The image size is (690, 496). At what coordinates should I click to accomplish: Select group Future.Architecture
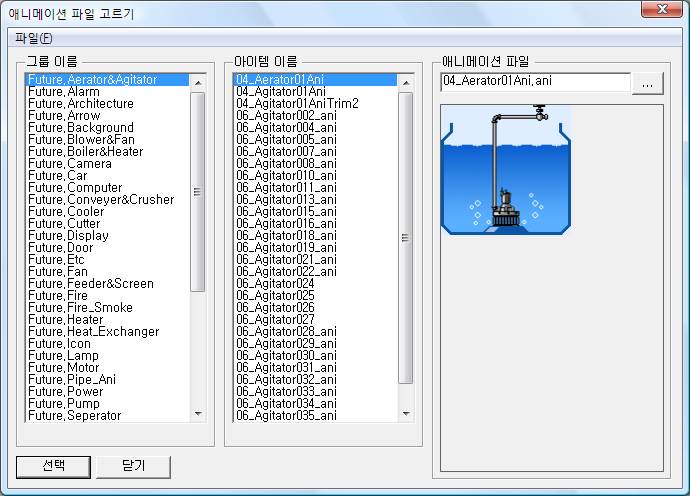tap(108, 103)
